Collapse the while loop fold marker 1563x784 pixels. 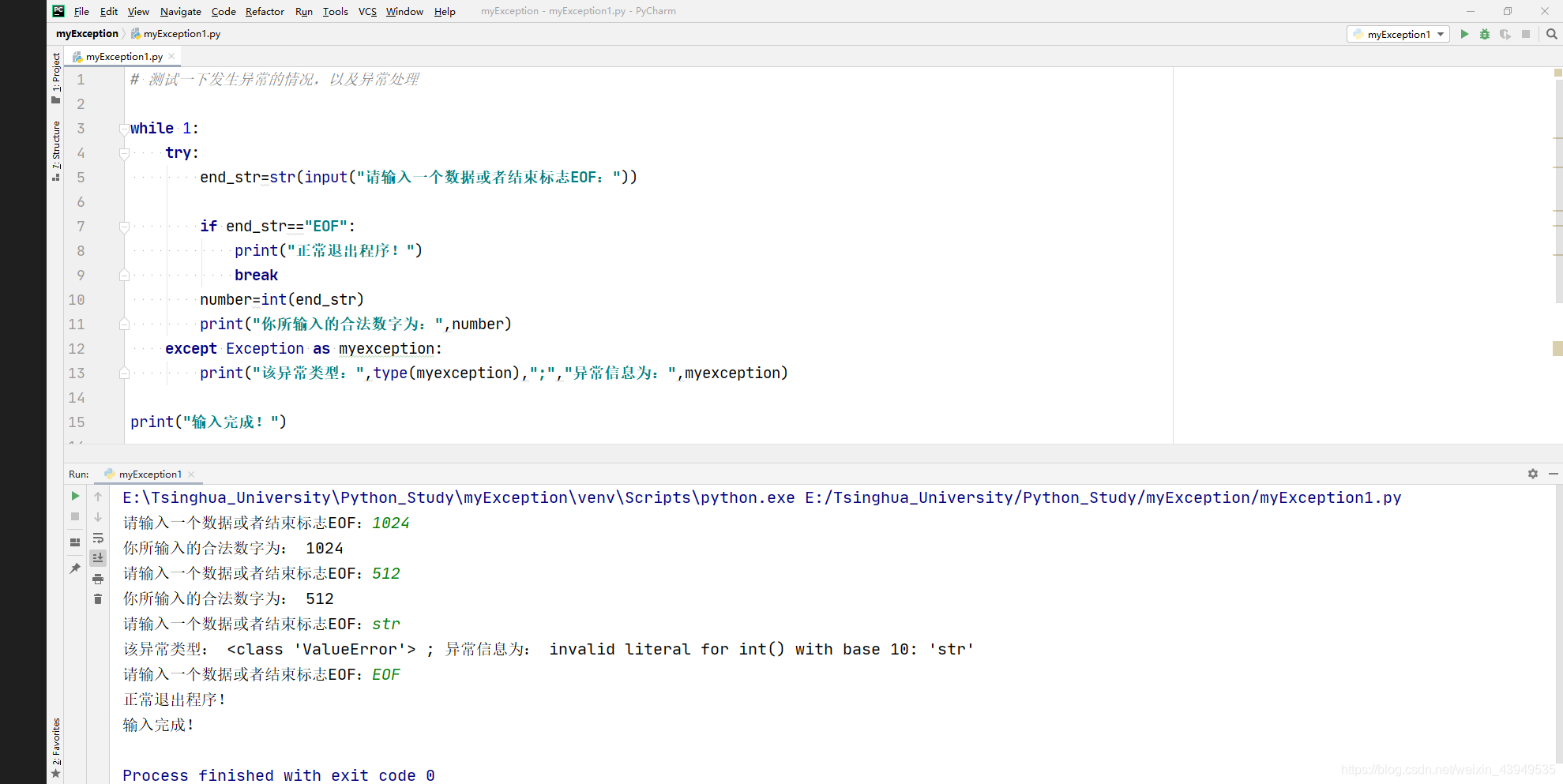pyautogui.click(x=124, y=129)
